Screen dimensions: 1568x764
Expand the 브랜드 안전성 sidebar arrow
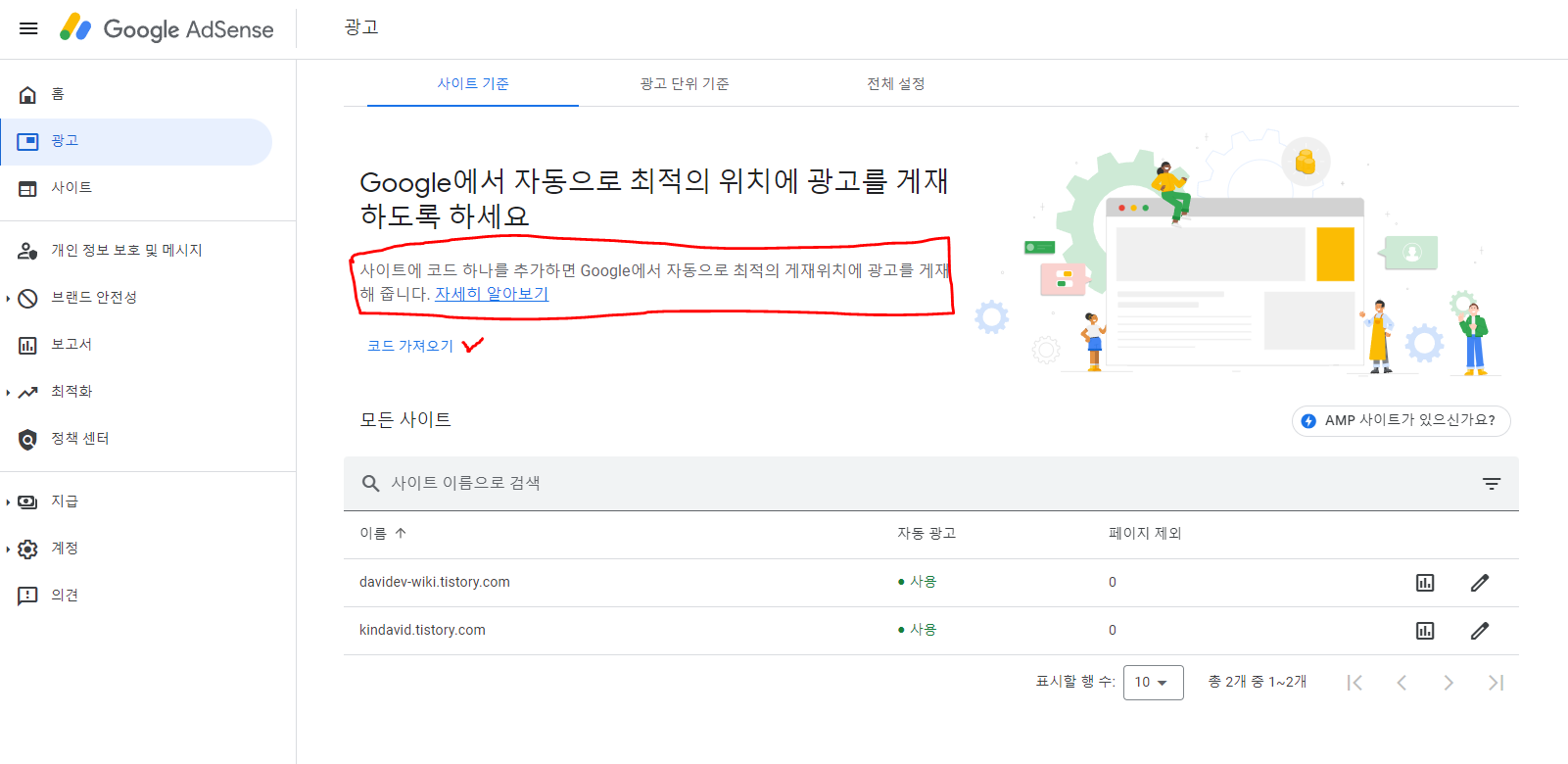coord(8,298)
